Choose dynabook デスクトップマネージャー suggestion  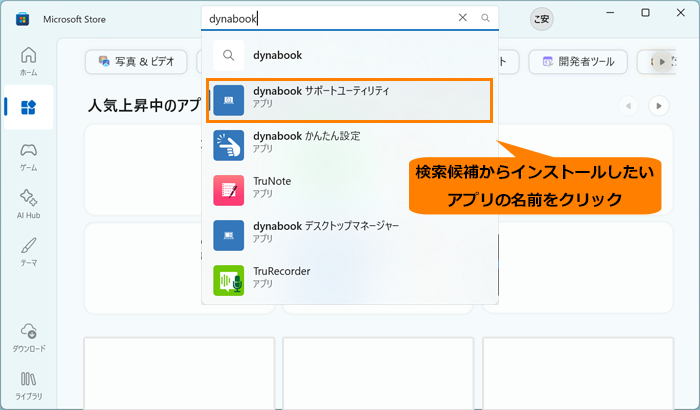[x=350, y=235]
